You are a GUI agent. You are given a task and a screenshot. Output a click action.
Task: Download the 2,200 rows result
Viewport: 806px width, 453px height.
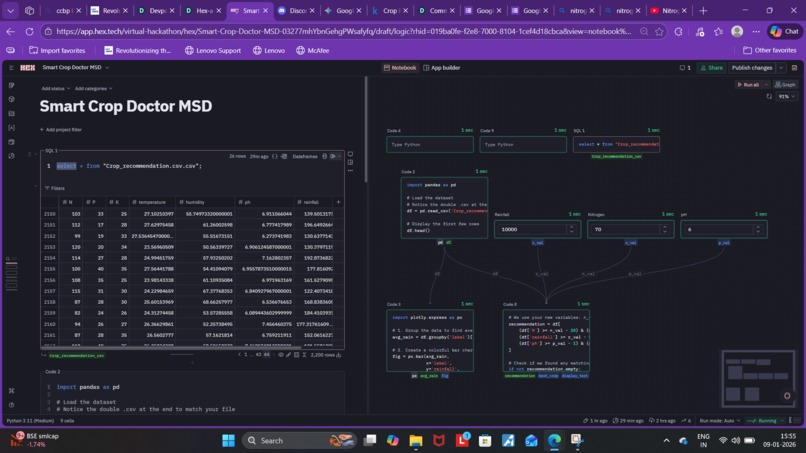[x=339, y=355]
